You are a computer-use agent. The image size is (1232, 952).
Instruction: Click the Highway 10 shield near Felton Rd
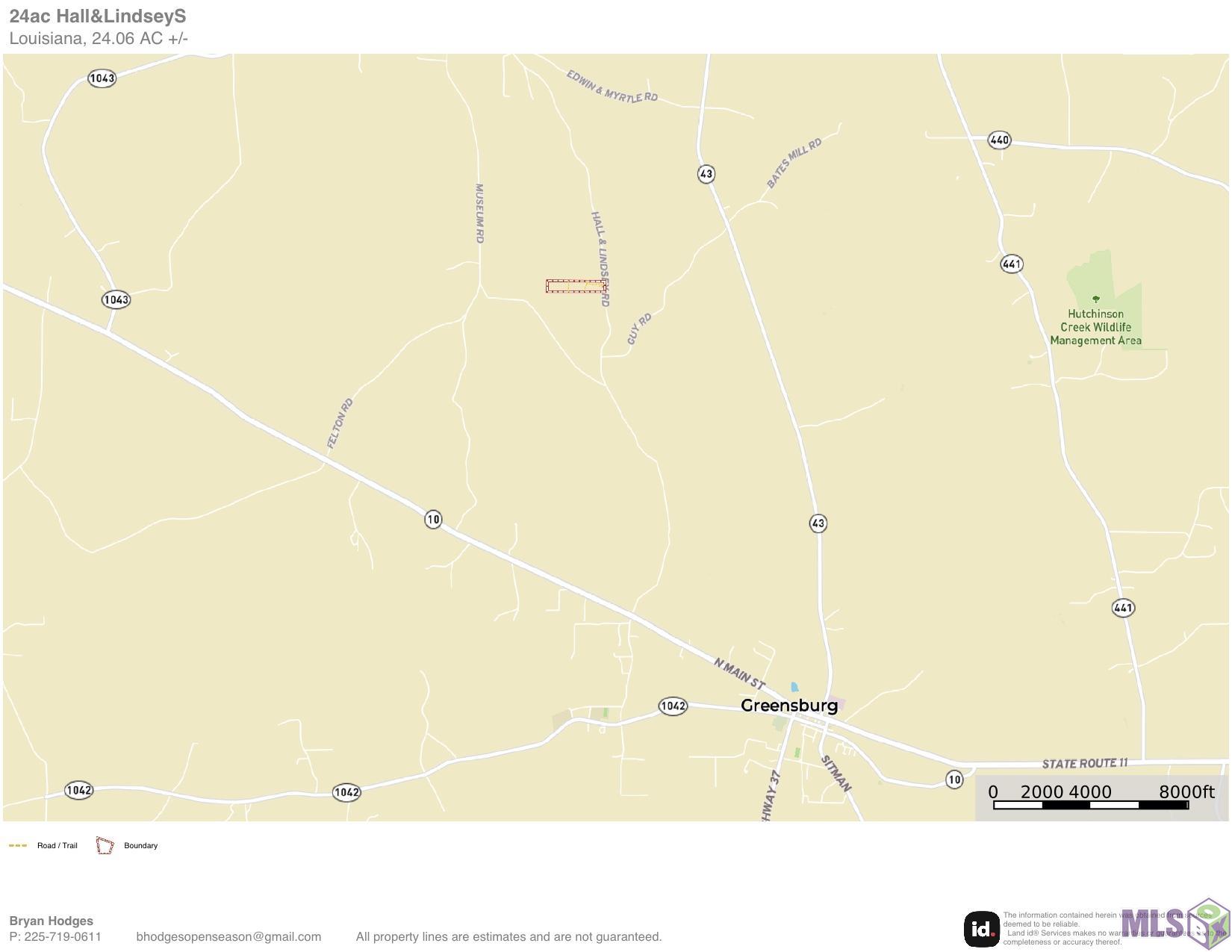(x=433, y=519)
